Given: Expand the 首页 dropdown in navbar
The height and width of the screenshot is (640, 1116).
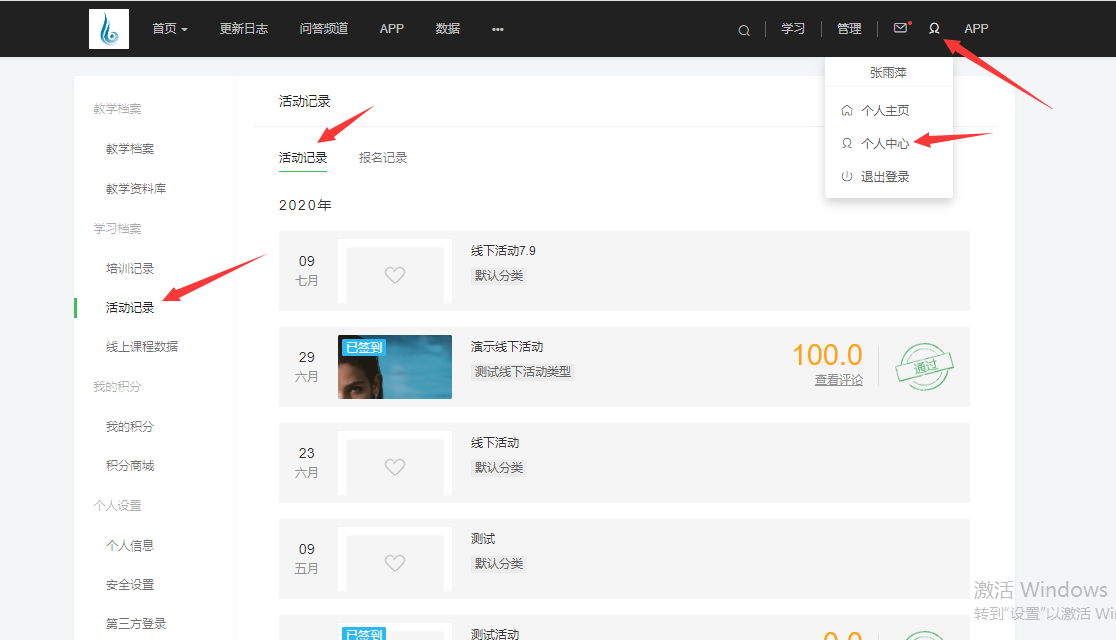Looking at the screenshot, I should (169, 28).
